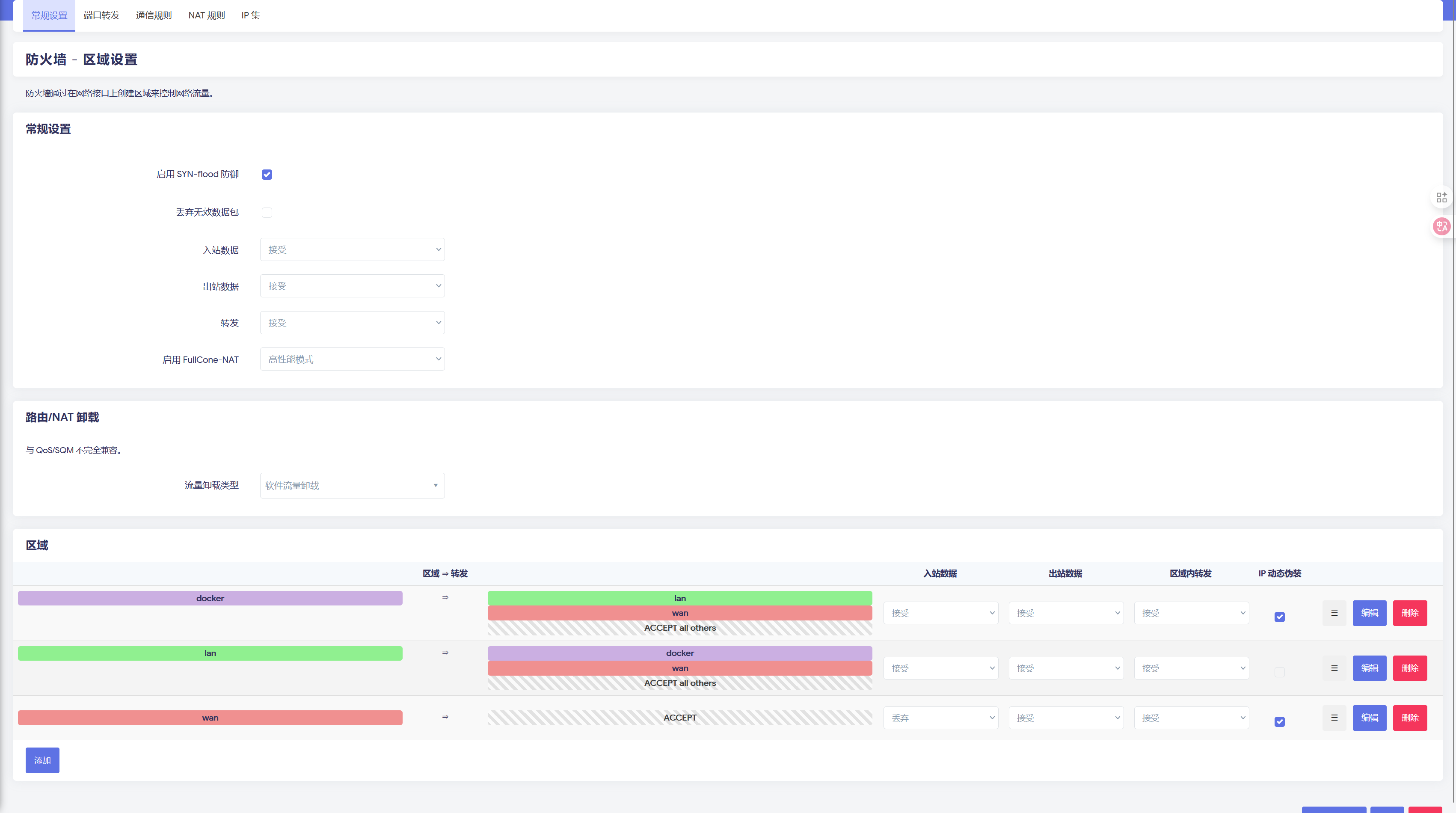This screenshot has width=1456, height=813.
Task: Click the lan row drag handle icon
Action: point(1334,668)
